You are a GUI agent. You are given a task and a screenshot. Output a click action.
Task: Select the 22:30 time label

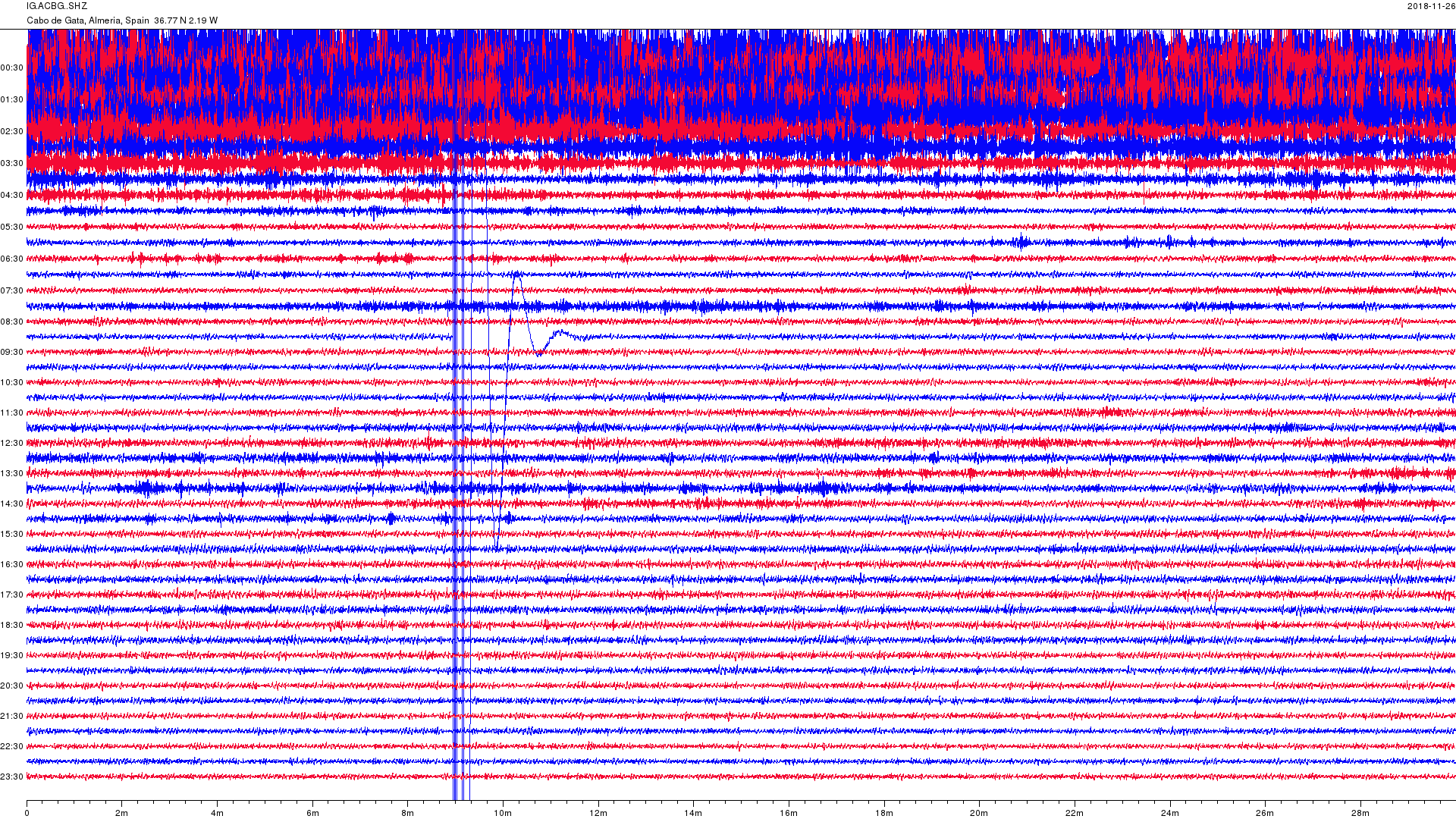pos(11,747)
